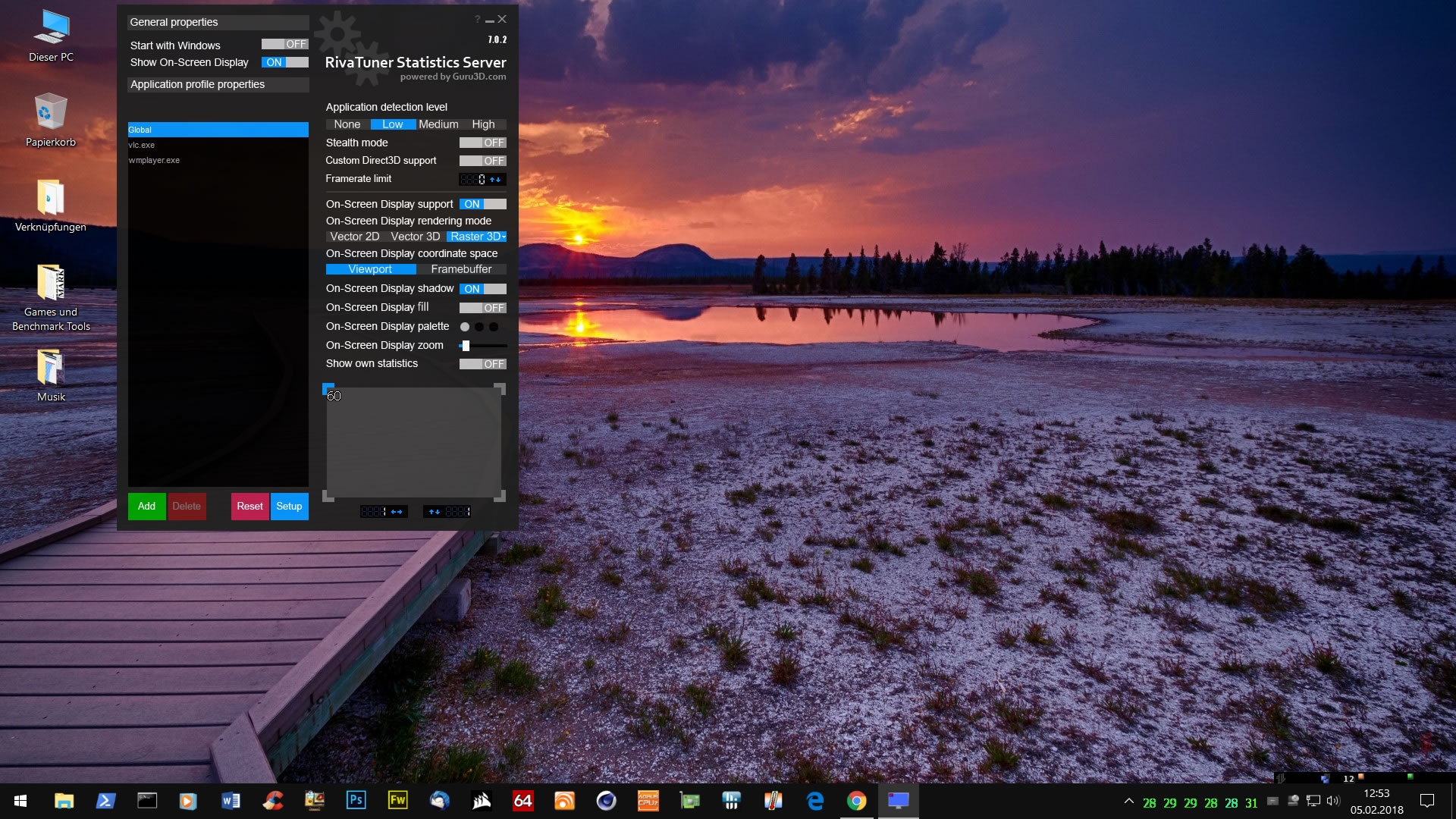Switch coordinate space to Framebuffer

point(461,269)
